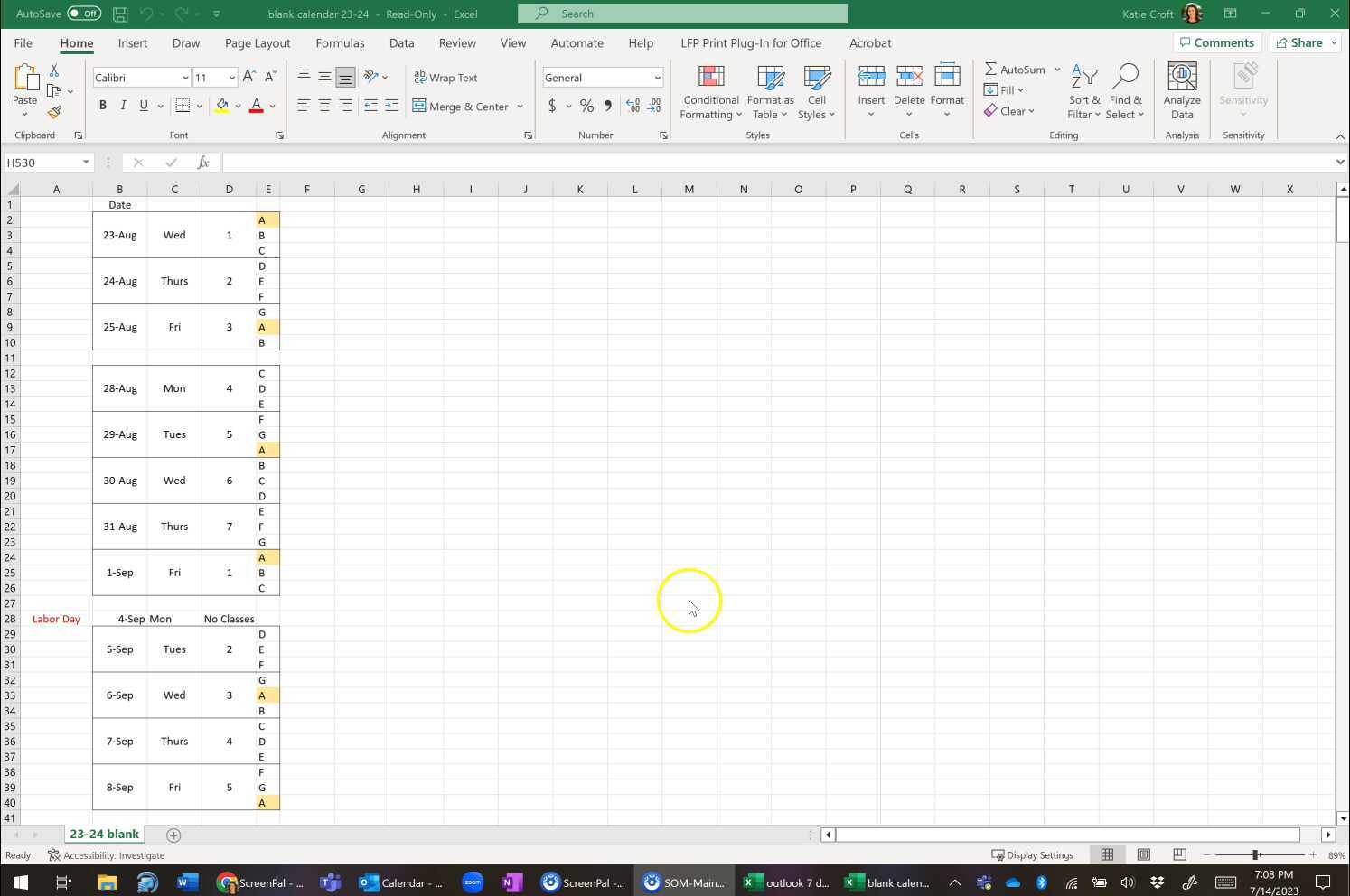
Task: Switch to the Formulas ribbon tab
Action: click(340, 42)
